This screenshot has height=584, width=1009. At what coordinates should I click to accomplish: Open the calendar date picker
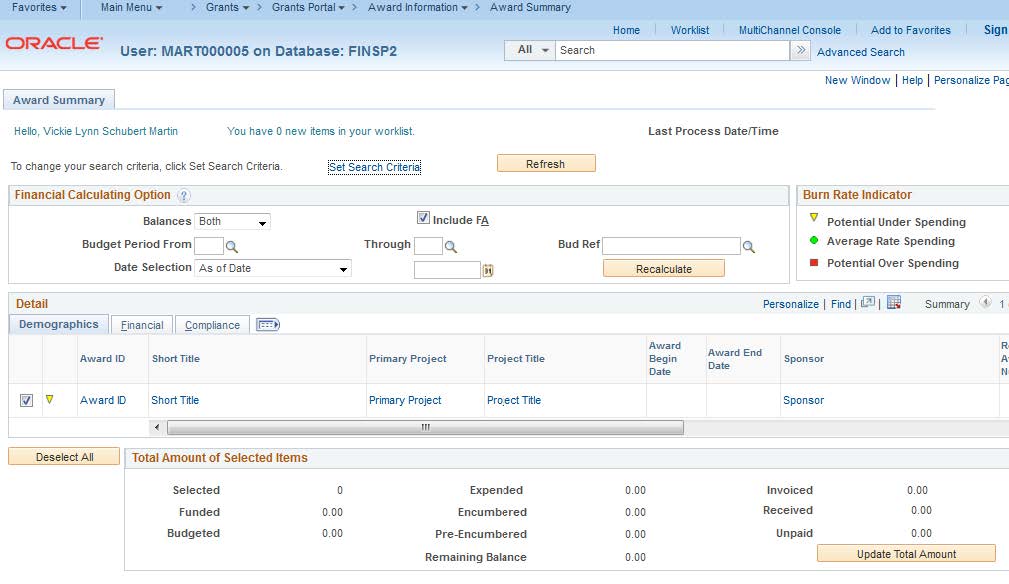click(488, 270)
